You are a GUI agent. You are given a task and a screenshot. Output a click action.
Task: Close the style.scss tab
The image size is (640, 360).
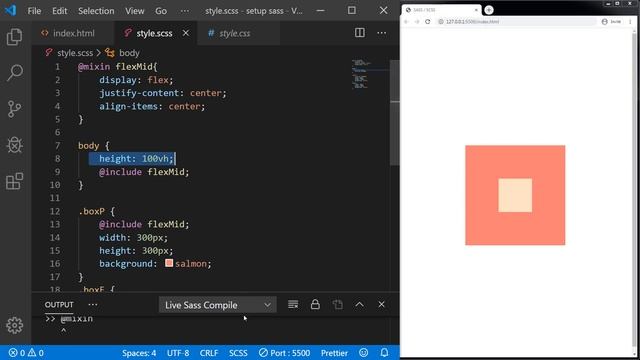pyautogui.click(x=186, y=33)
